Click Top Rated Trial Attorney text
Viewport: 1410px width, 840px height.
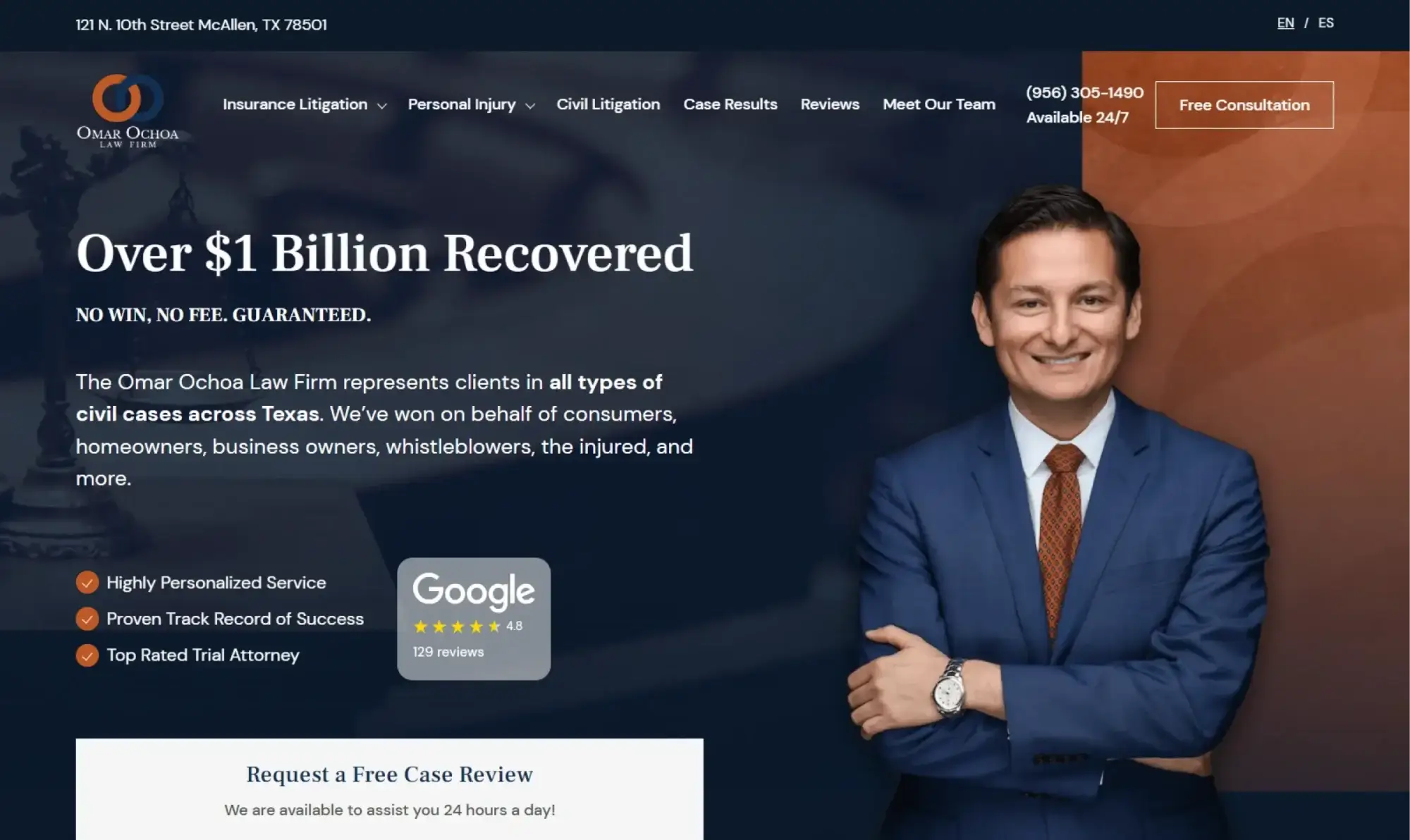[203, 655]
